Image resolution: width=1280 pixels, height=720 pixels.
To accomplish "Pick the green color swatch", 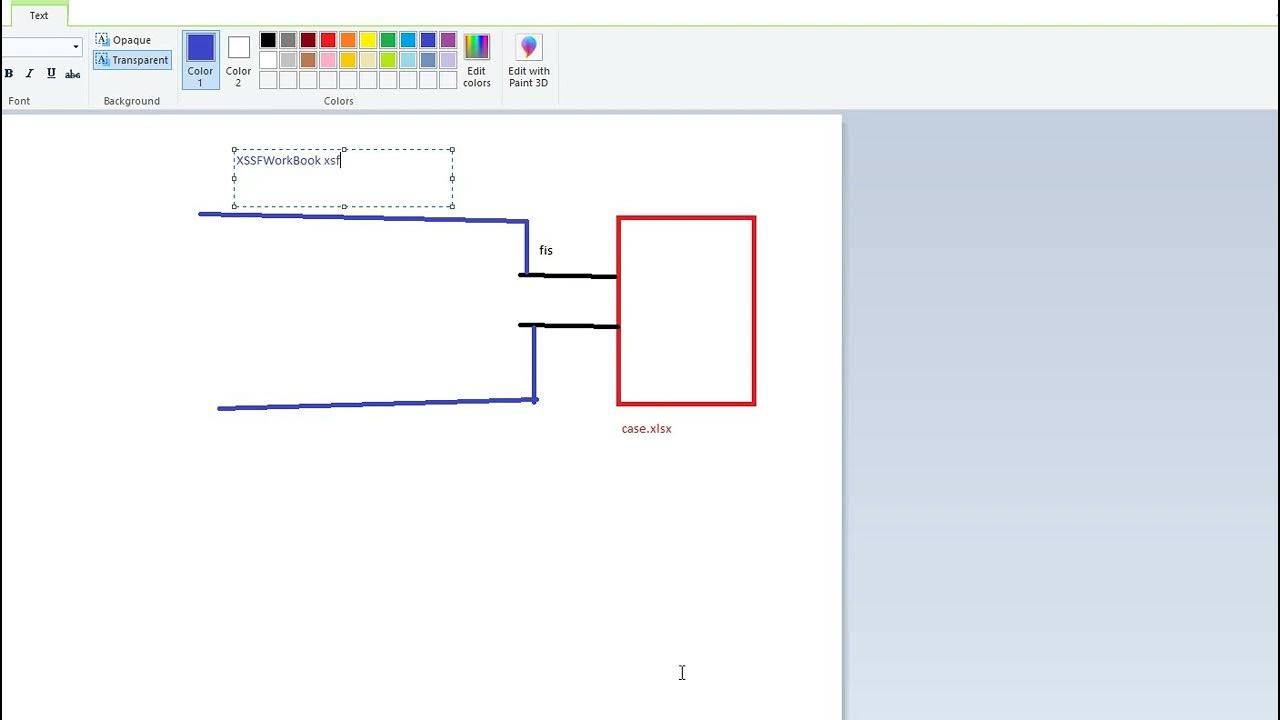I will tap(388, 40).
